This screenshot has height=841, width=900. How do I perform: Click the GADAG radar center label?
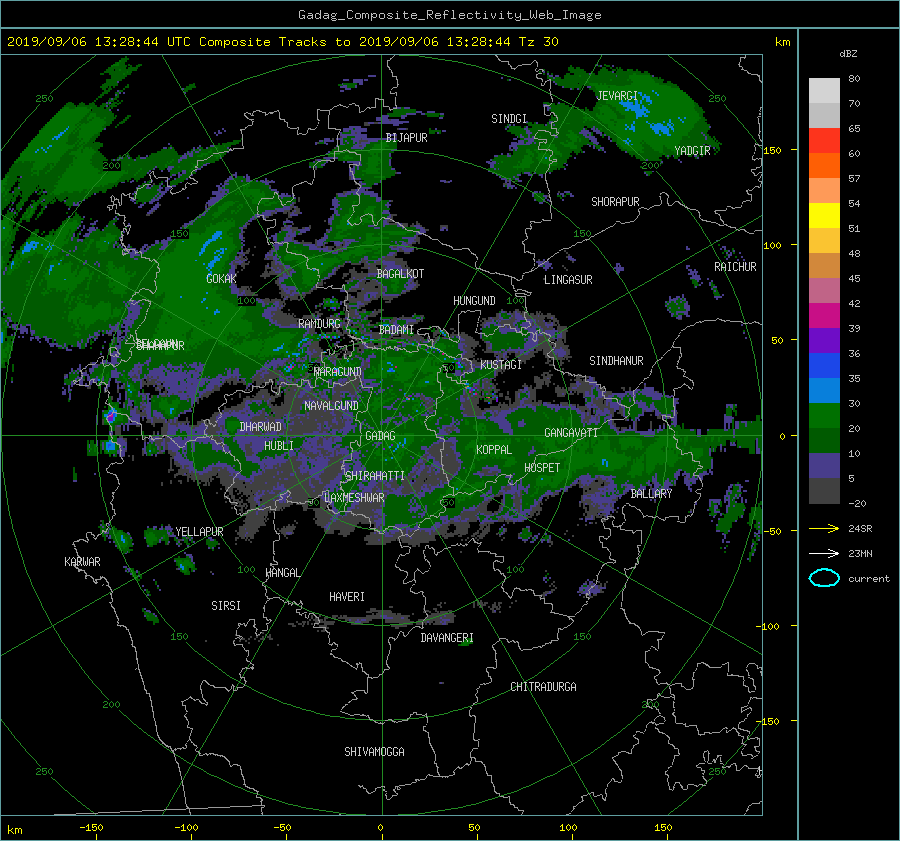[380, 436]
